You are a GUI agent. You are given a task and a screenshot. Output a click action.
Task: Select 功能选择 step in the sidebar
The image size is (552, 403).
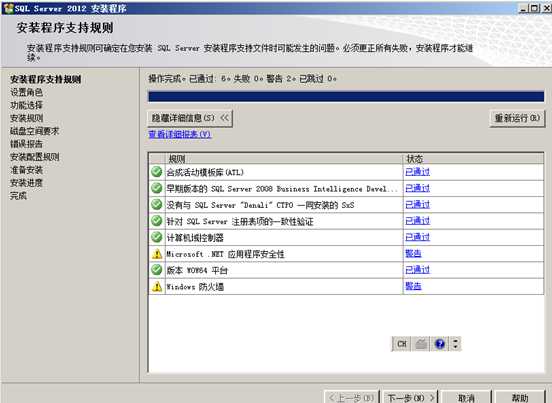point(26,105)
